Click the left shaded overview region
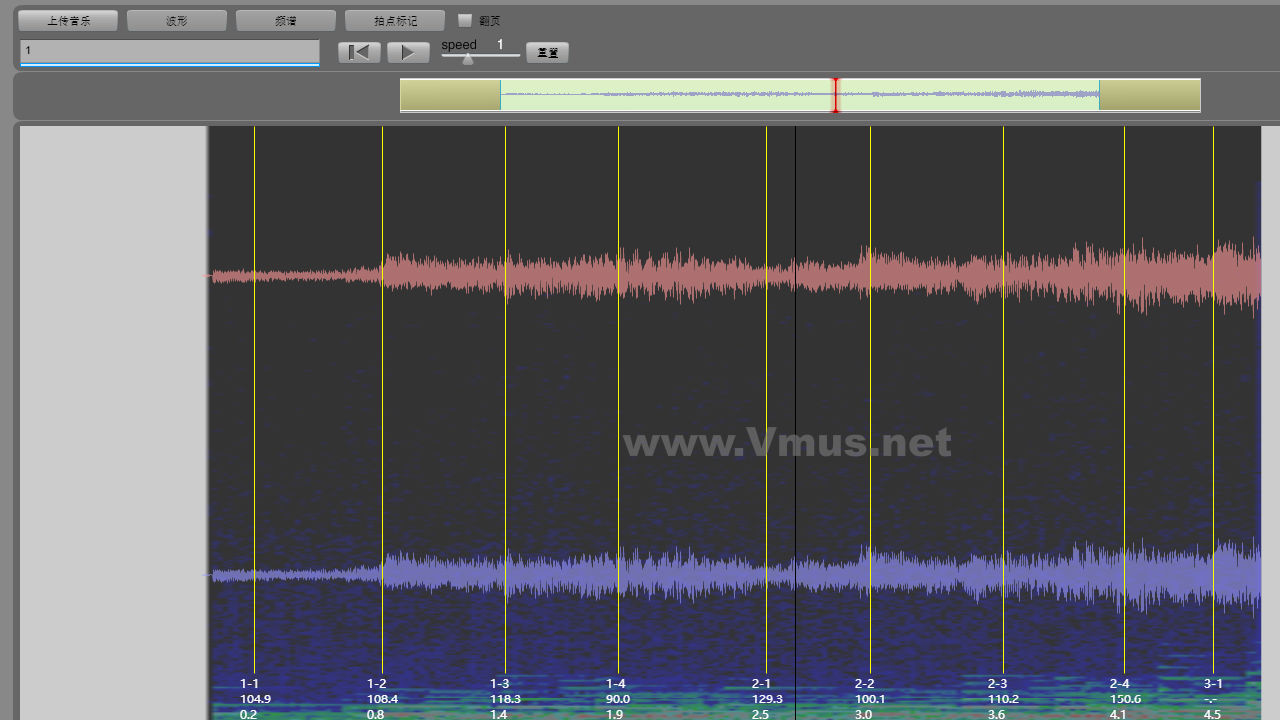The width and height of the screenshot is (1280, 720). point(450,95)
